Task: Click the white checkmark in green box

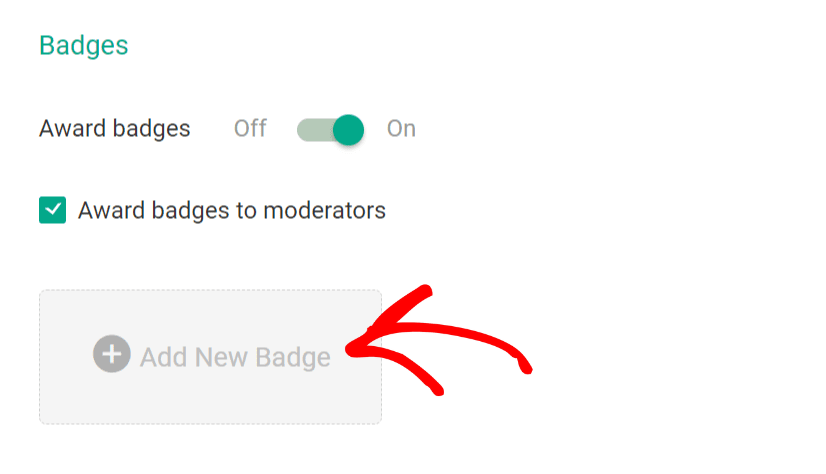Action: (52, 211)
